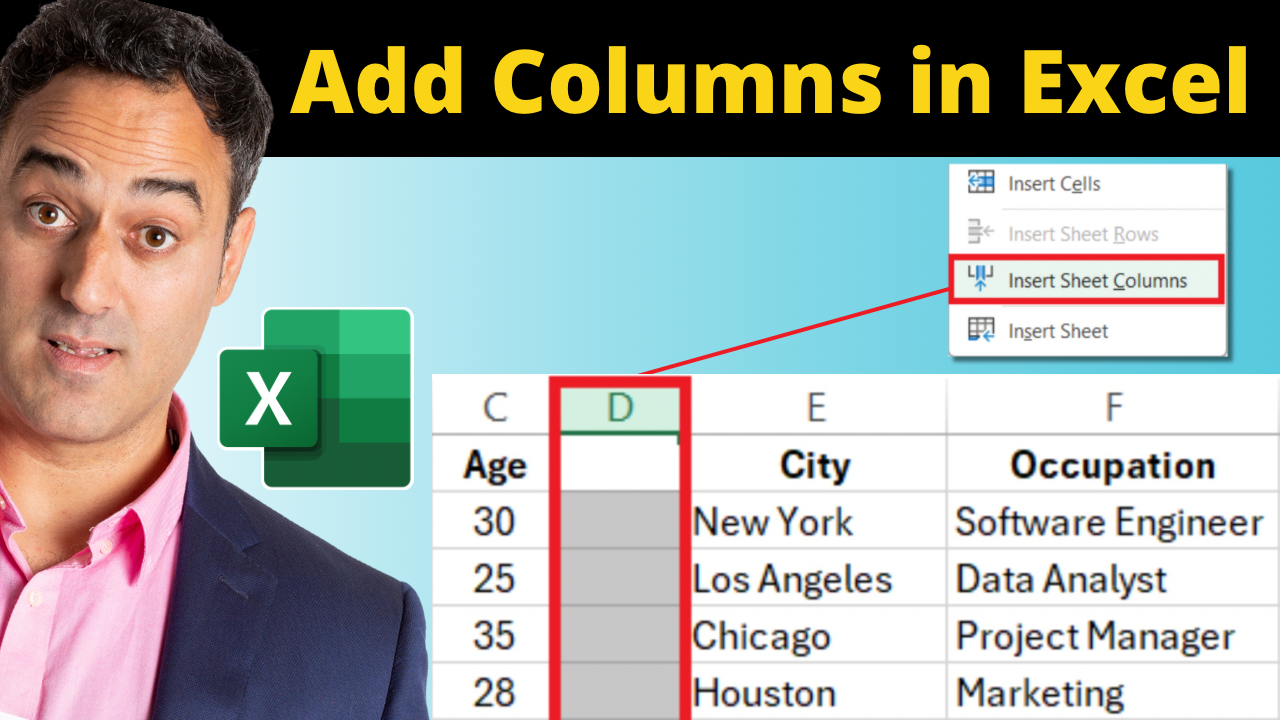Screen dimensions: 1280x720
Task: Click the Insert Sheet icon
Action: 981,330
